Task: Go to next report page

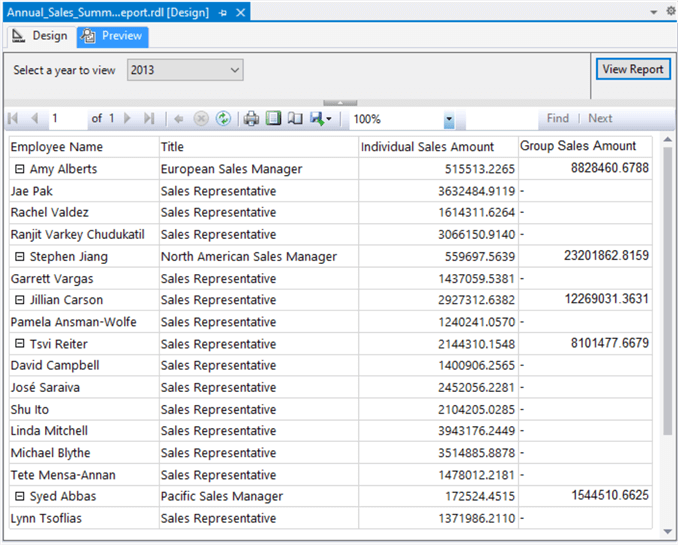Action: (x=127, y=119)
